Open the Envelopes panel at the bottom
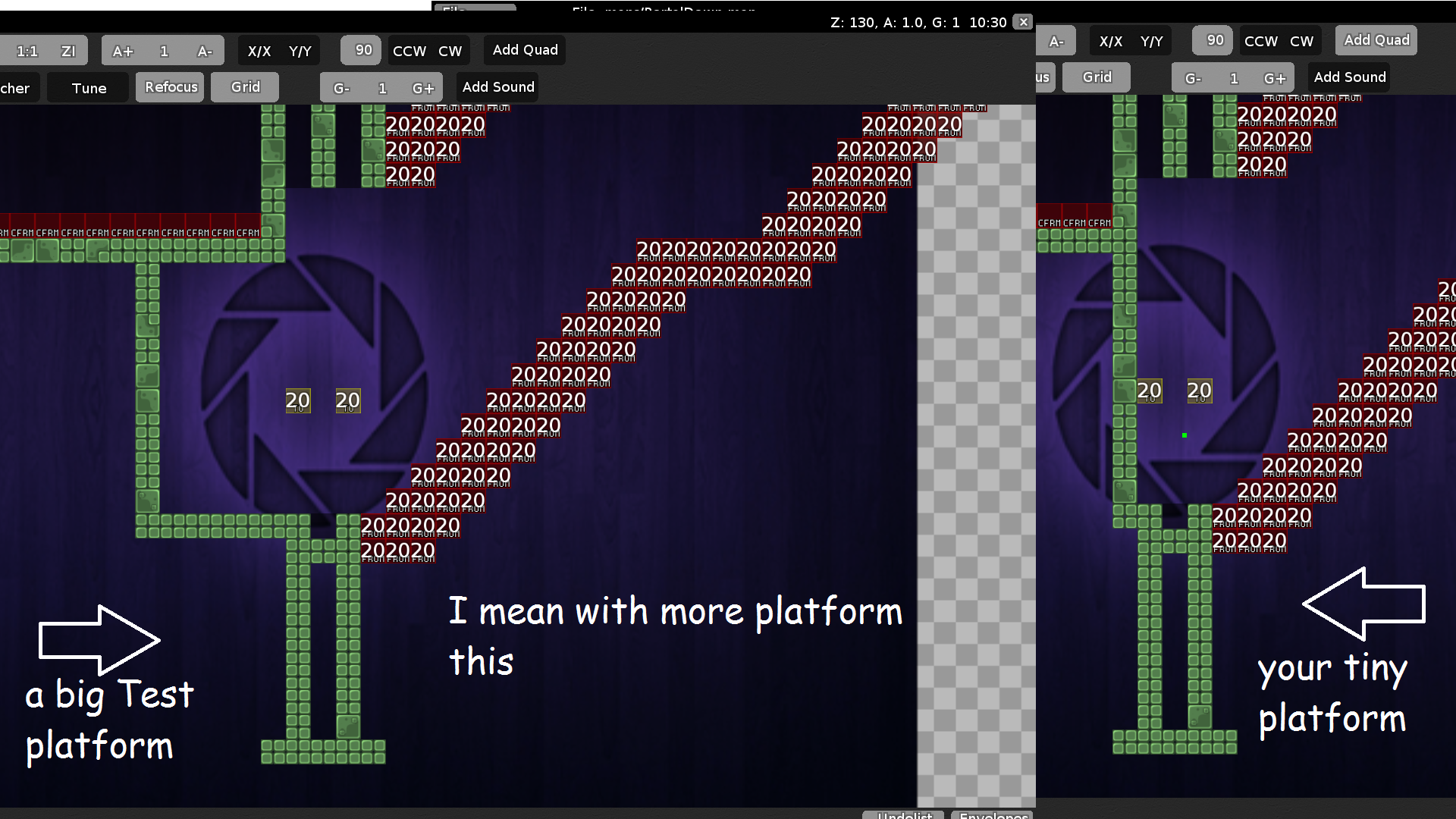 pyautogui.click(x=992, y=815)
